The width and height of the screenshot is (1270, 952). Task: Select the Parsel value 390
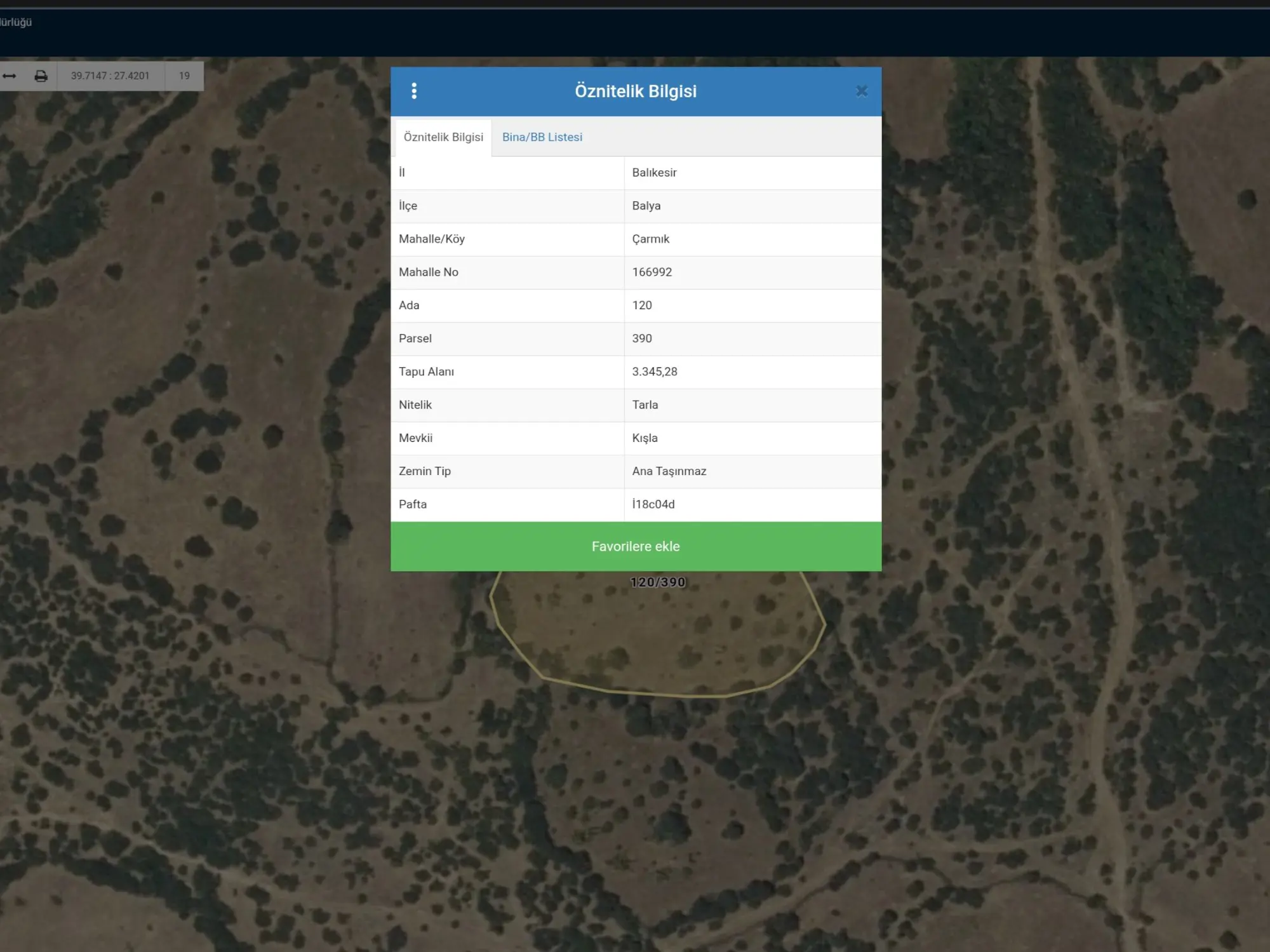[641, 338]
